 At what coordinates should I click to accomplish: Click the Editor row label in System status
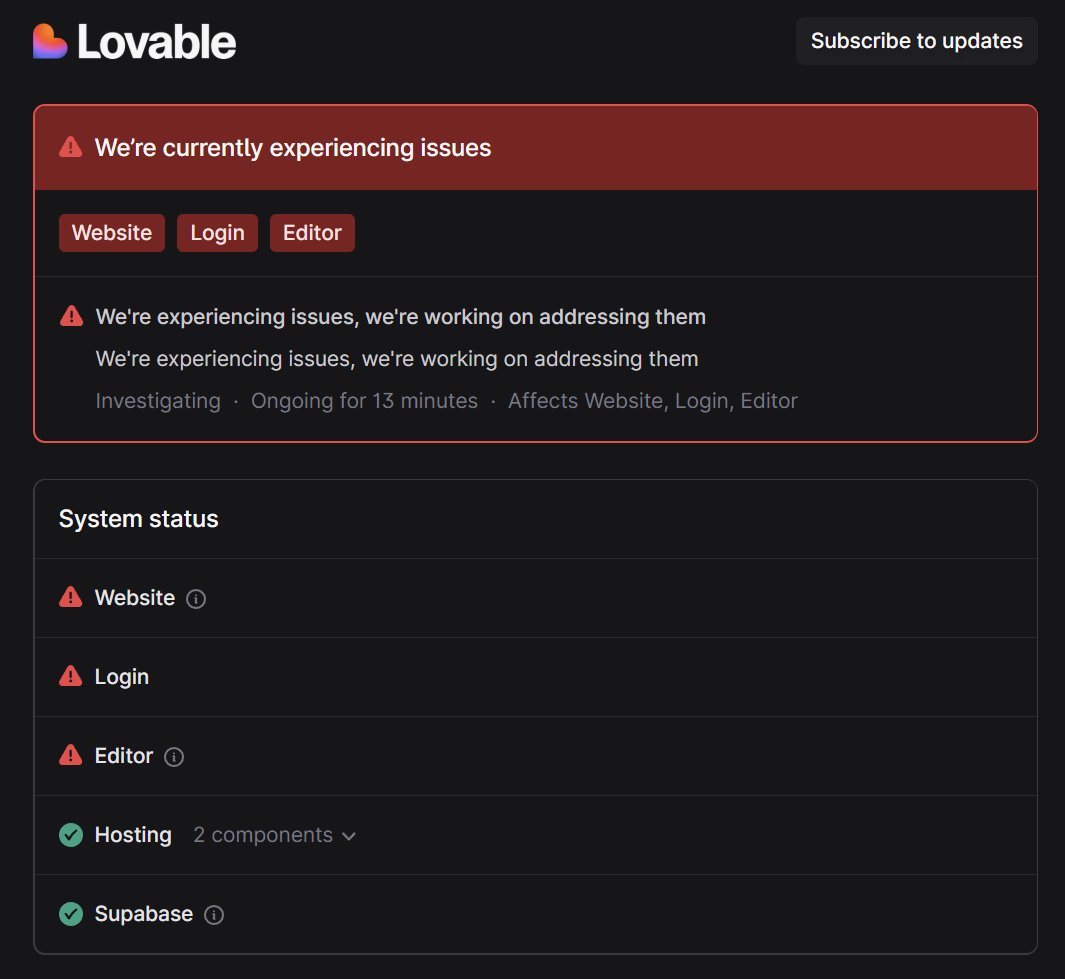coord(124,755)
